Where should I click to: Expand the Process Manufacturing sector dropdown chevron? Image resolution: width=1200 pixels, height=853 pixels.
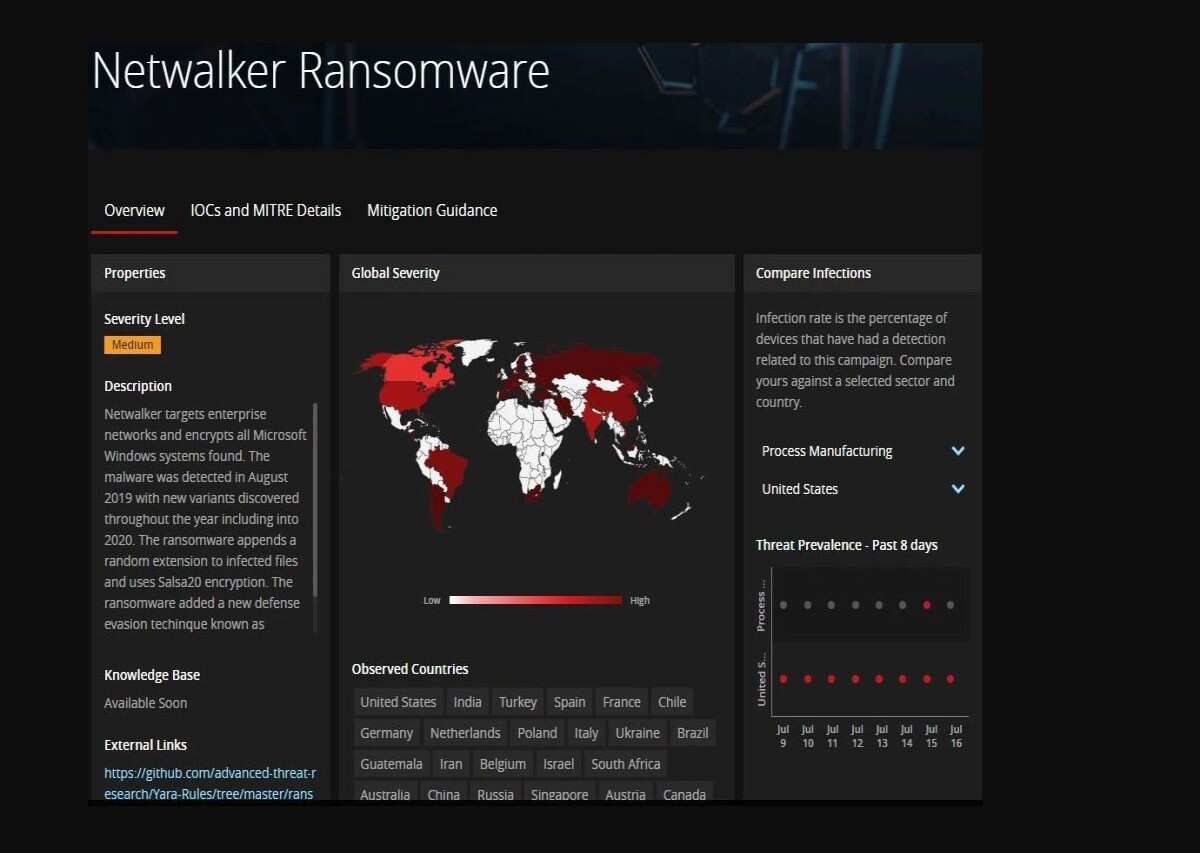click(x=958, y=451)
